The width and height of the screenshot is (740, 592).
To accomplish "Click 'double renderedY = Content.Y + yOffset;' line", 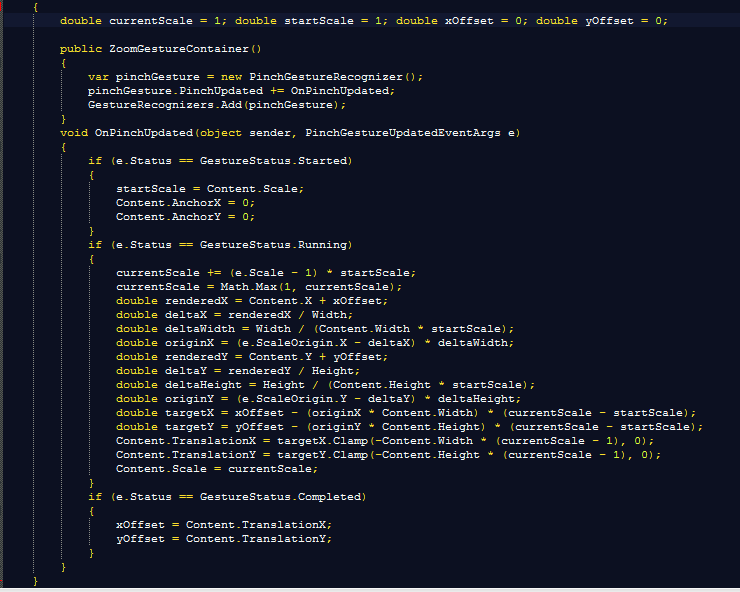I will [252, 357].
